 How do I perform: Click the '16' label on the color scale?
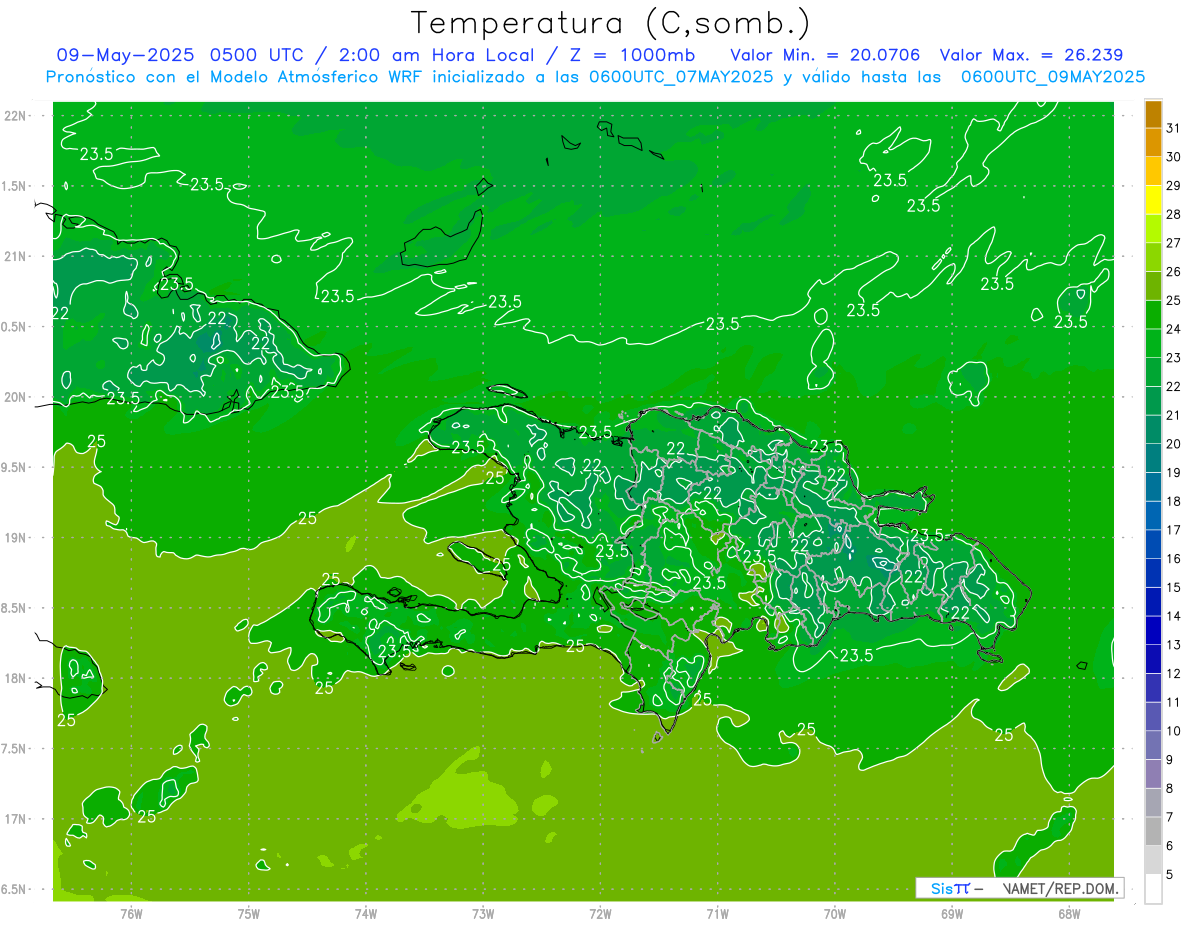pos(1173,558)
